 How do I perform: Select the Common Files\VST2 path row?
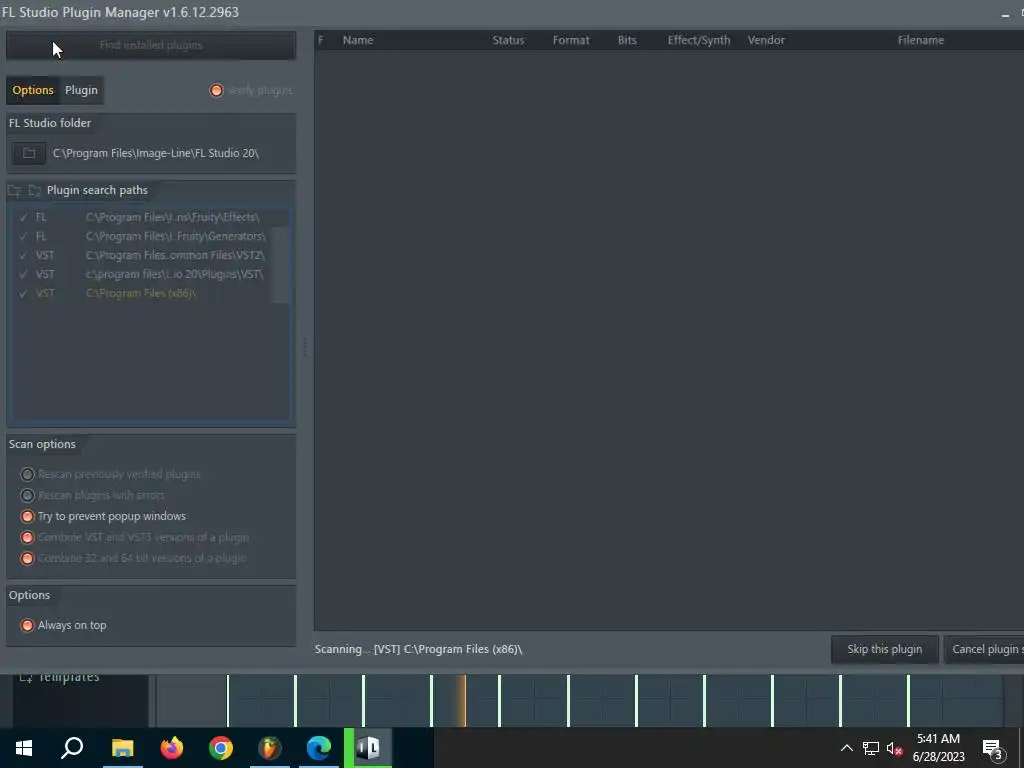(x=141, y=255)
